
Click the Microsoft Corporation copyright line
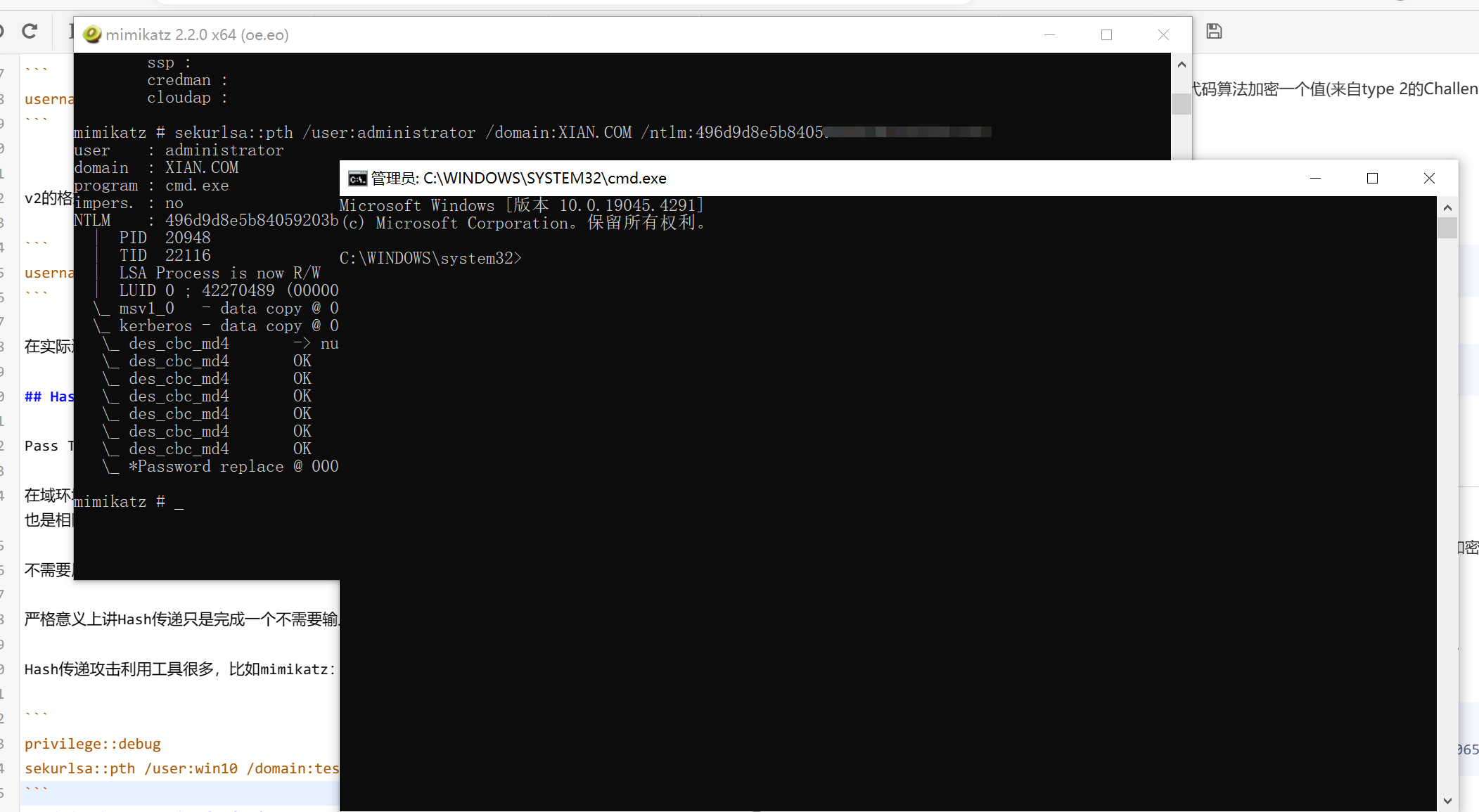tap(523, 223)
